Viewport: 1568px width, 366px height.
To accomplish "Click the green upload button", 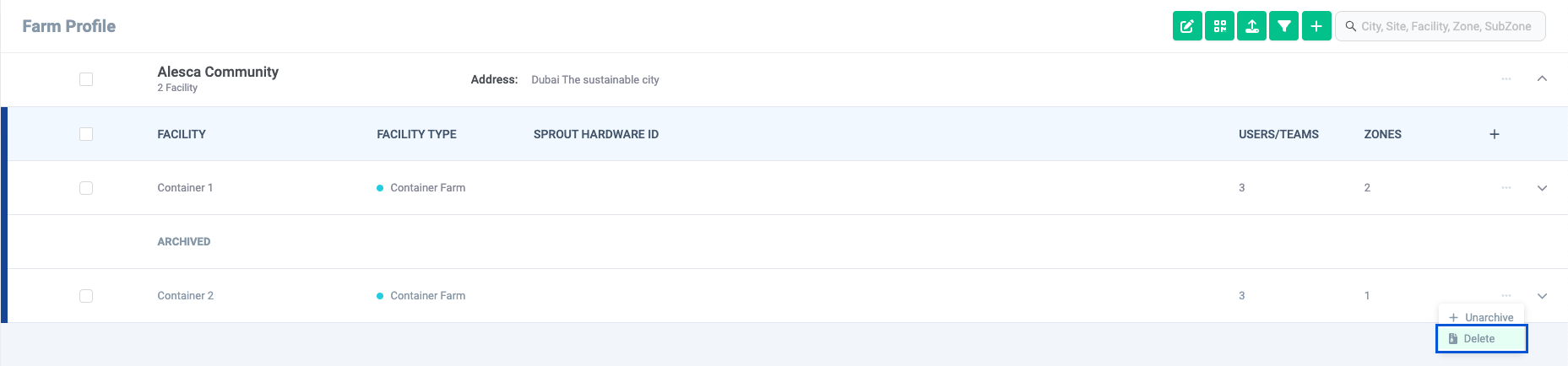I will (1251, 26).
